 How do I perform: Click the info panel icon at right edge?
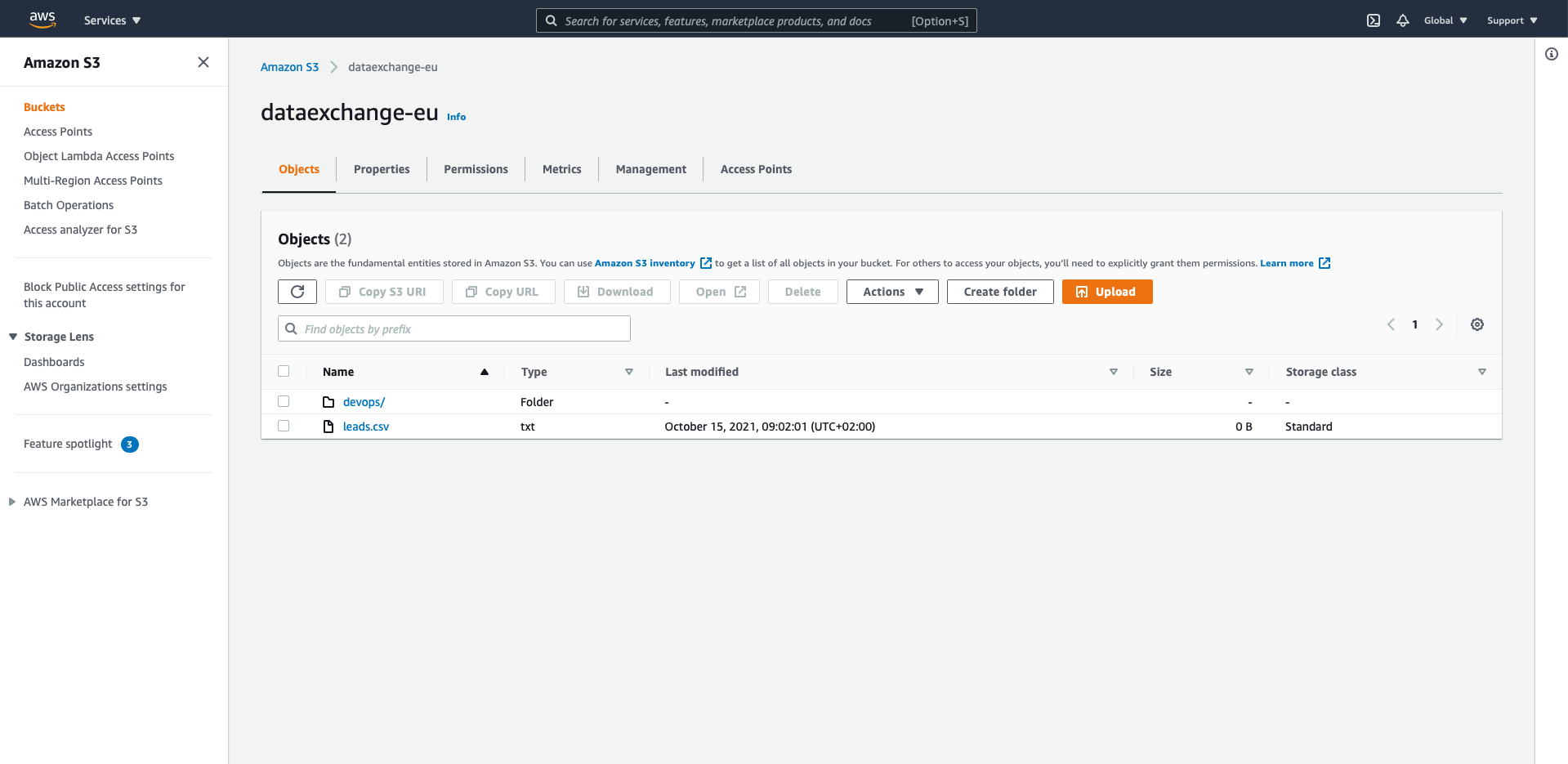[x=1551, y=54]
